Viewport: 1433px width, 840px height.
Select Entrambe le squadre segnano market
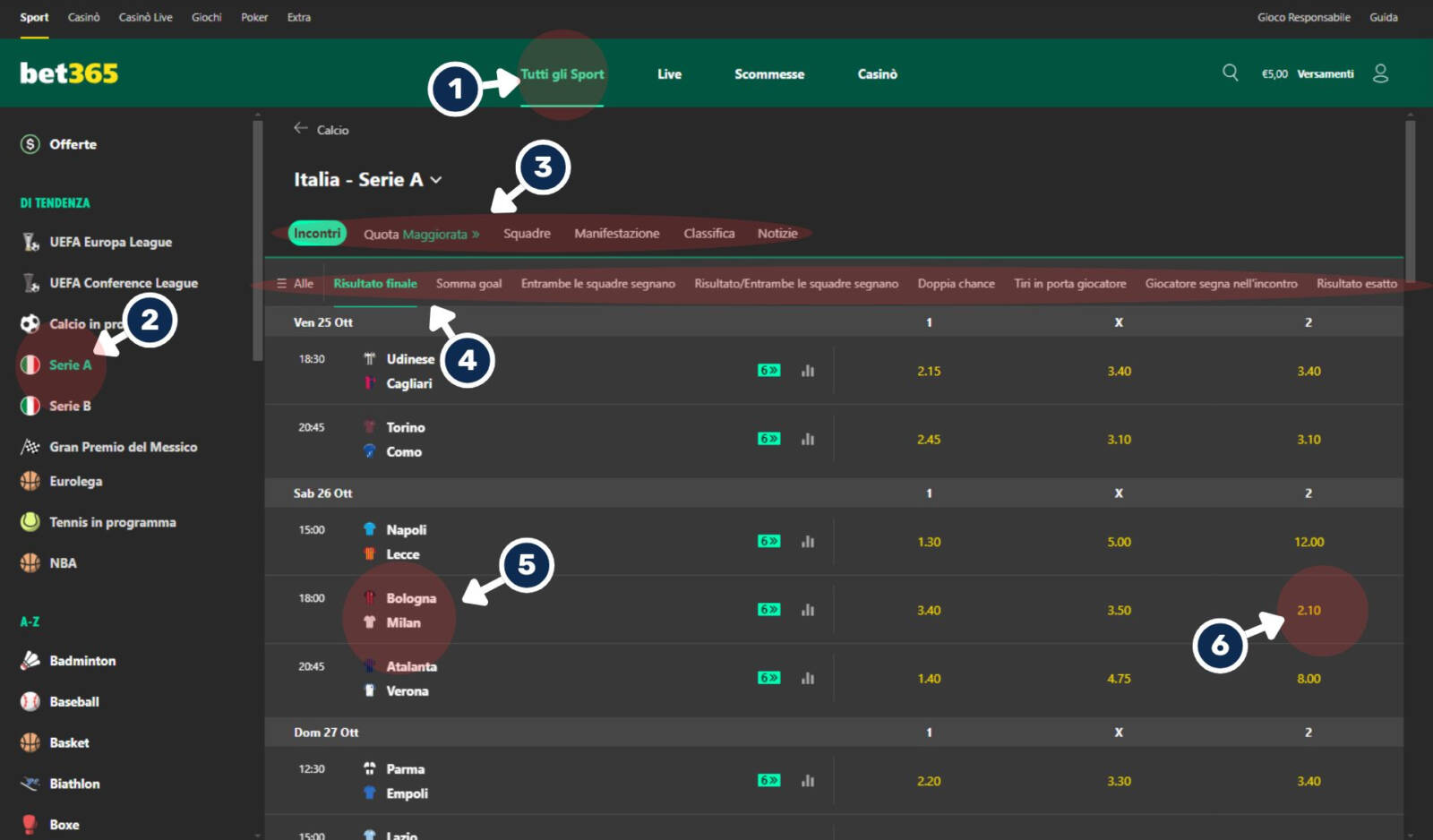click(598, 284)
